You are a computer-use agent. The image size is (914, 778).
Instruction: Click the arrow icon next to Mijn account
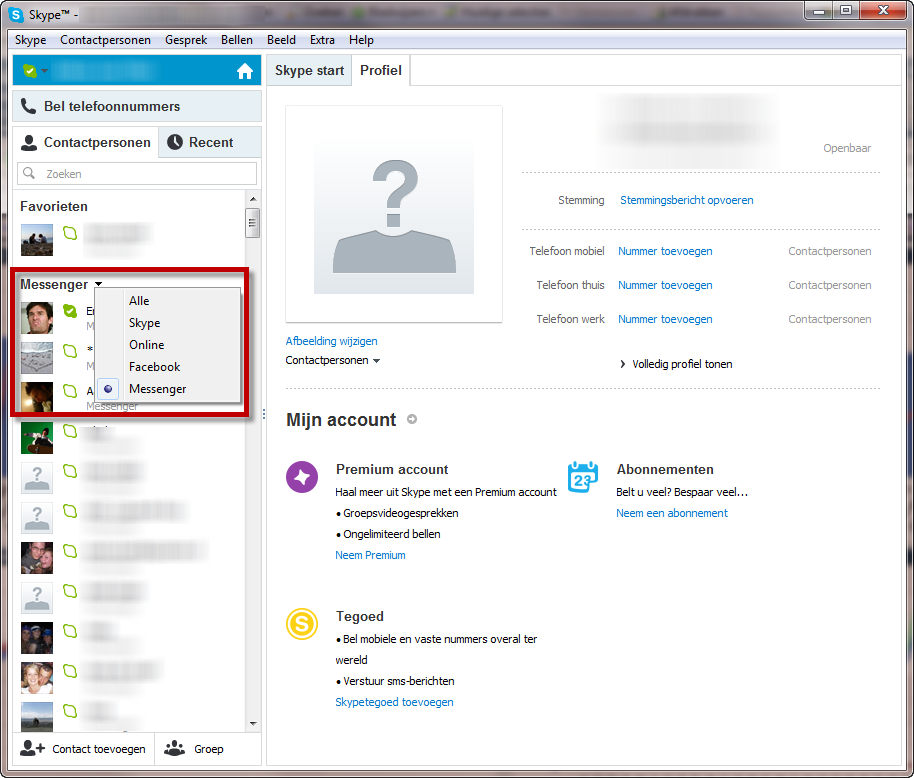pyautogui.click(x=412, y=419)
